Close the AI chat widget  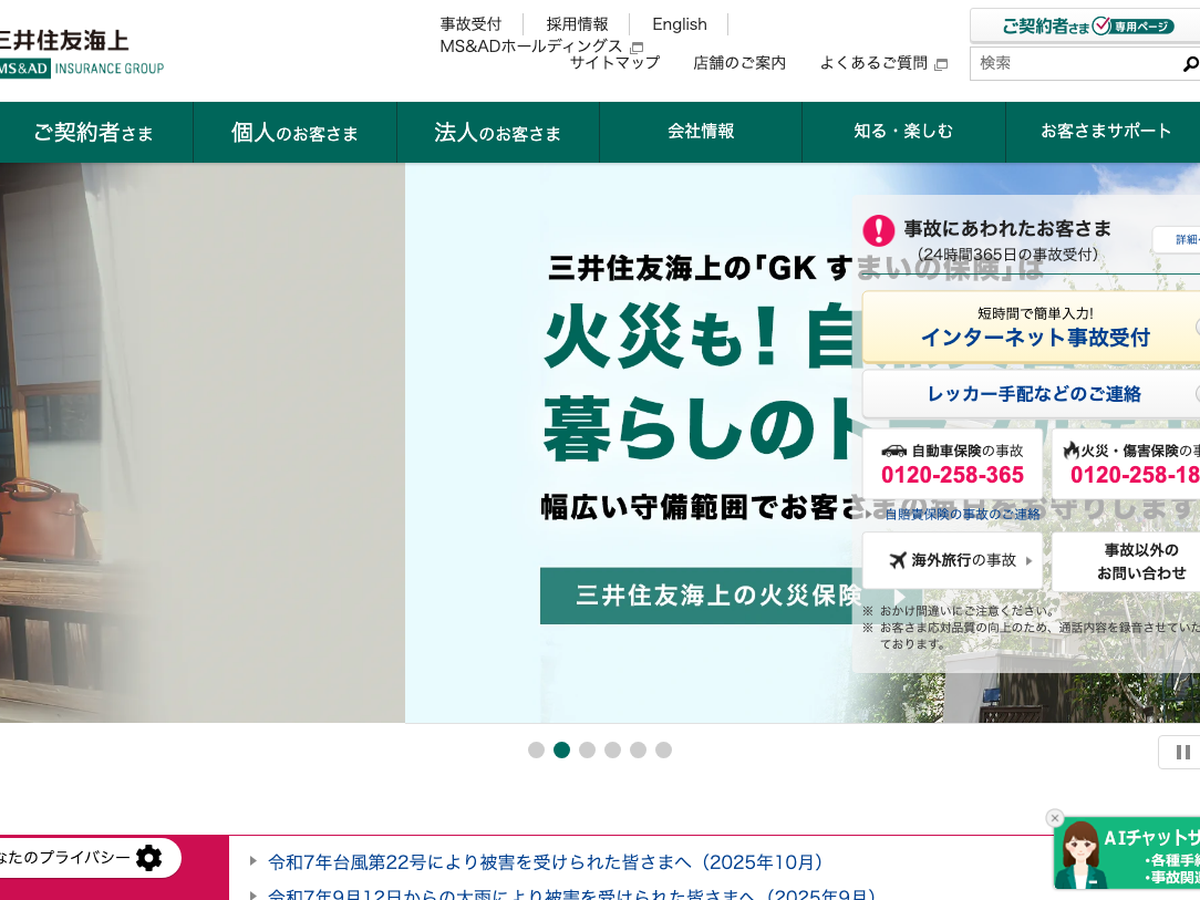click(x=1054, y=818)
